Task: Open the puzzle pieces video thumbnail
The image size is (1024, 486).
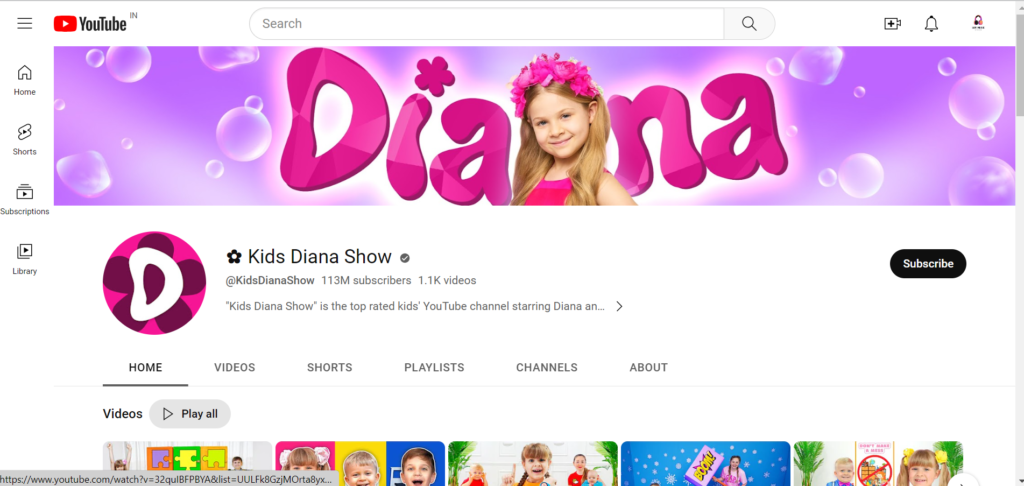Action: (187, 464)
